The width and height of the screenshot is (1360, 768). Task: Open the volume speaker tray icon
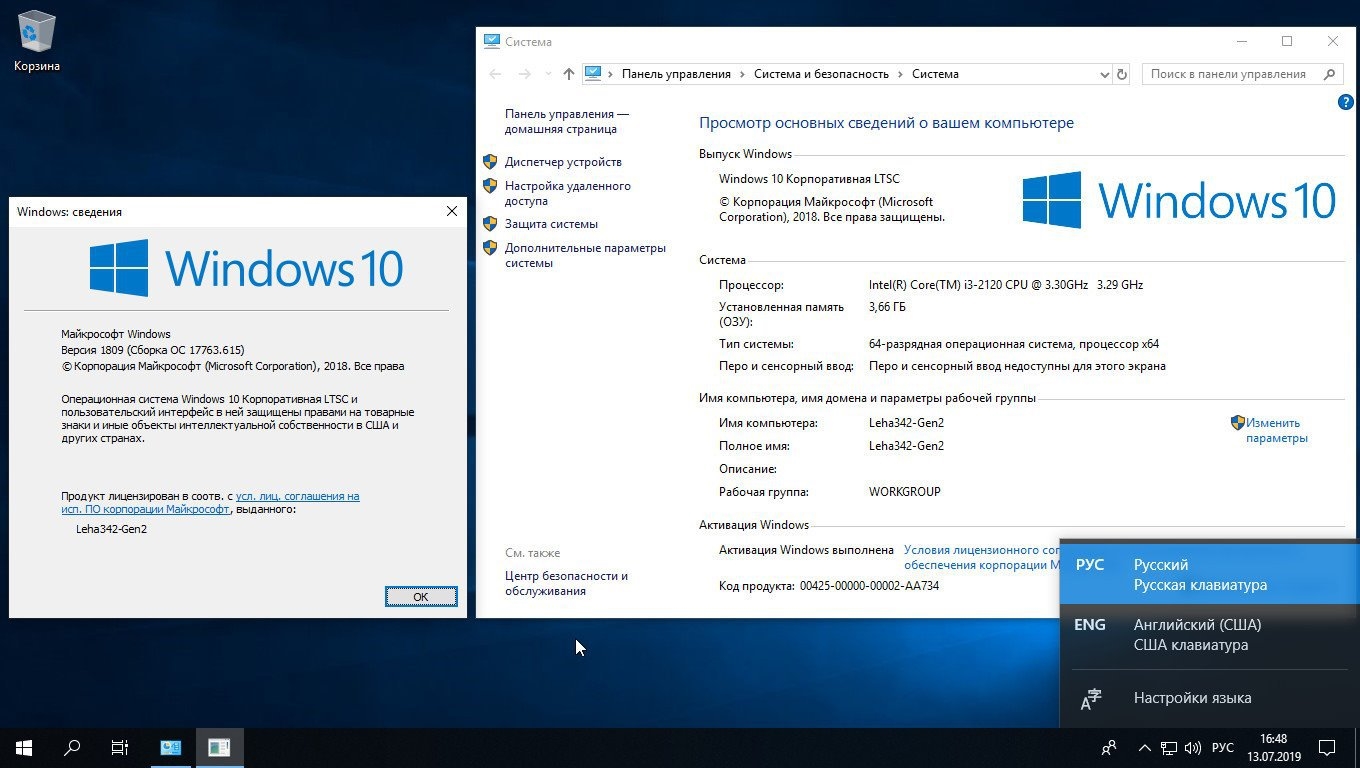(1193, 747)
